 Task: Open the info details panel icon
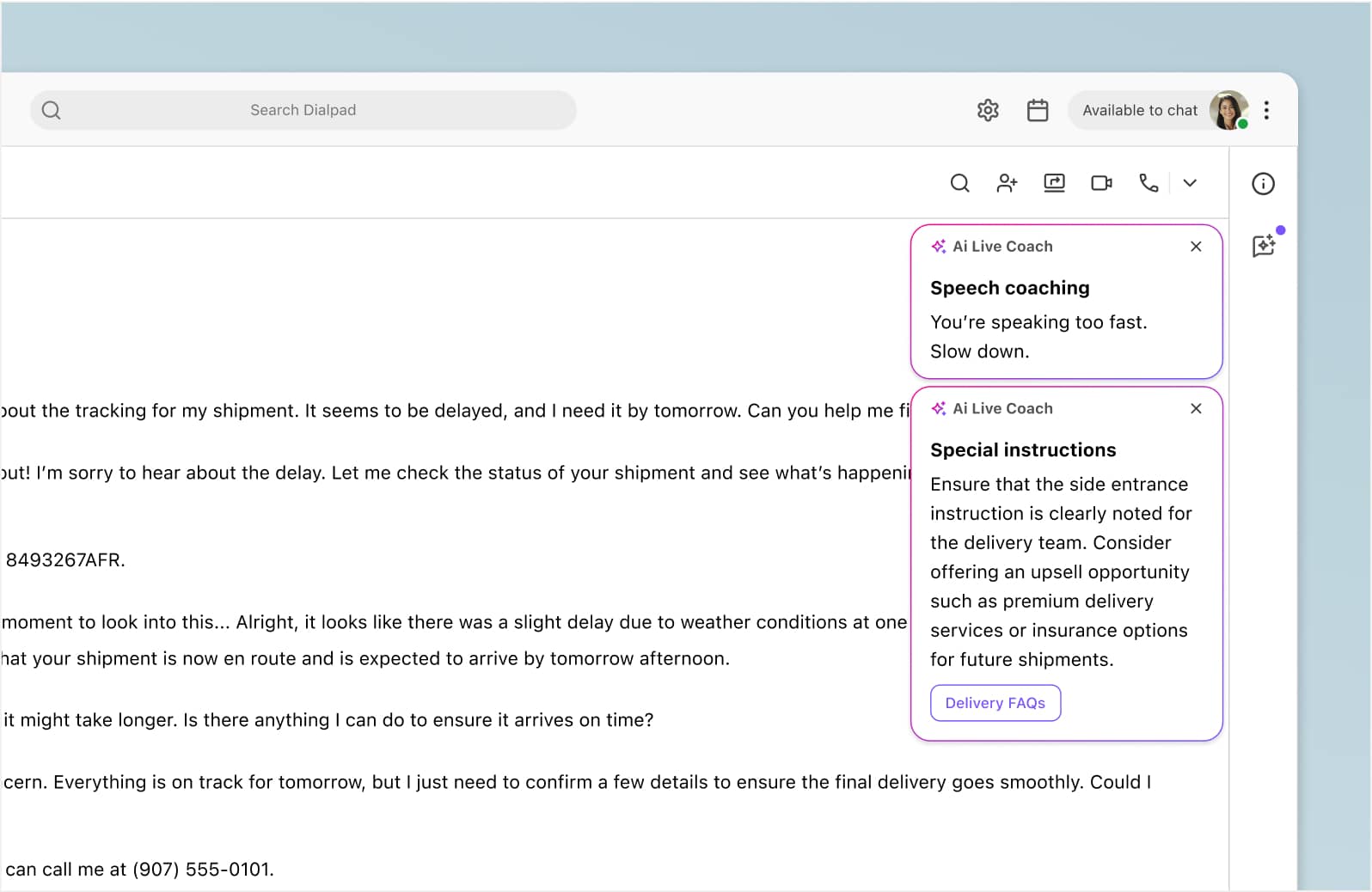point(1263,184)
